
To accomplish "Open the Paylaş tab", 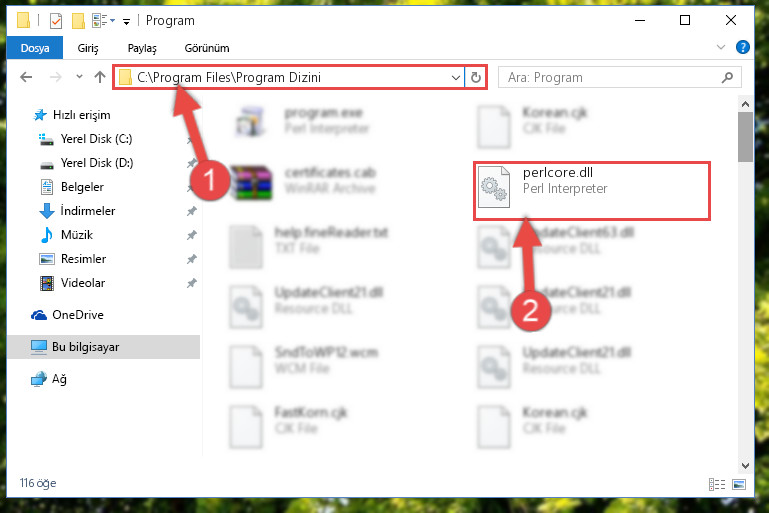I will coord(142,48).
